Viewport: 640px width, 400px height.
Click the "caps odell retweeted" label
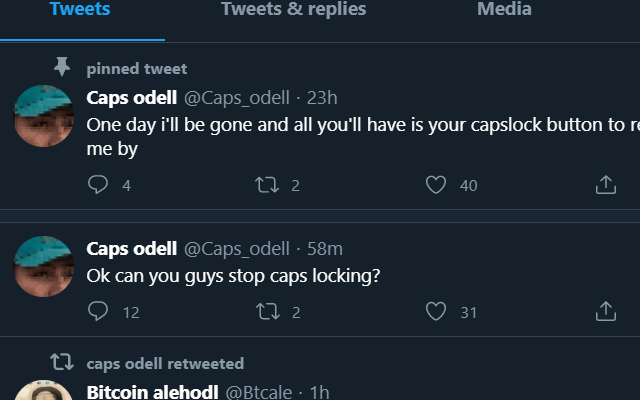point(165,363)
